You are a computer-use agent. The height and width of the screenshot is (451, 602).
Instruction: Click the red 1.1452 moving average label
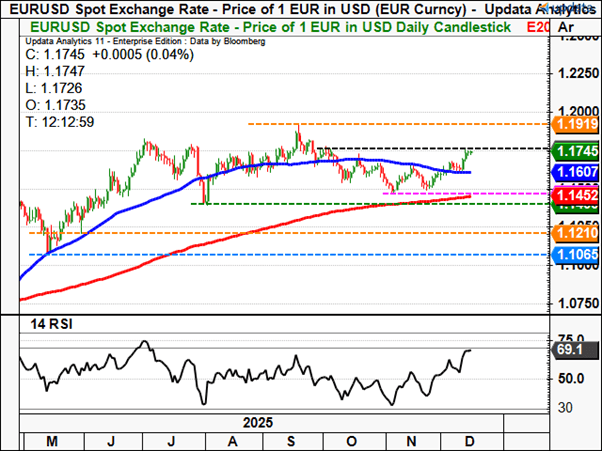click(574, 197)
